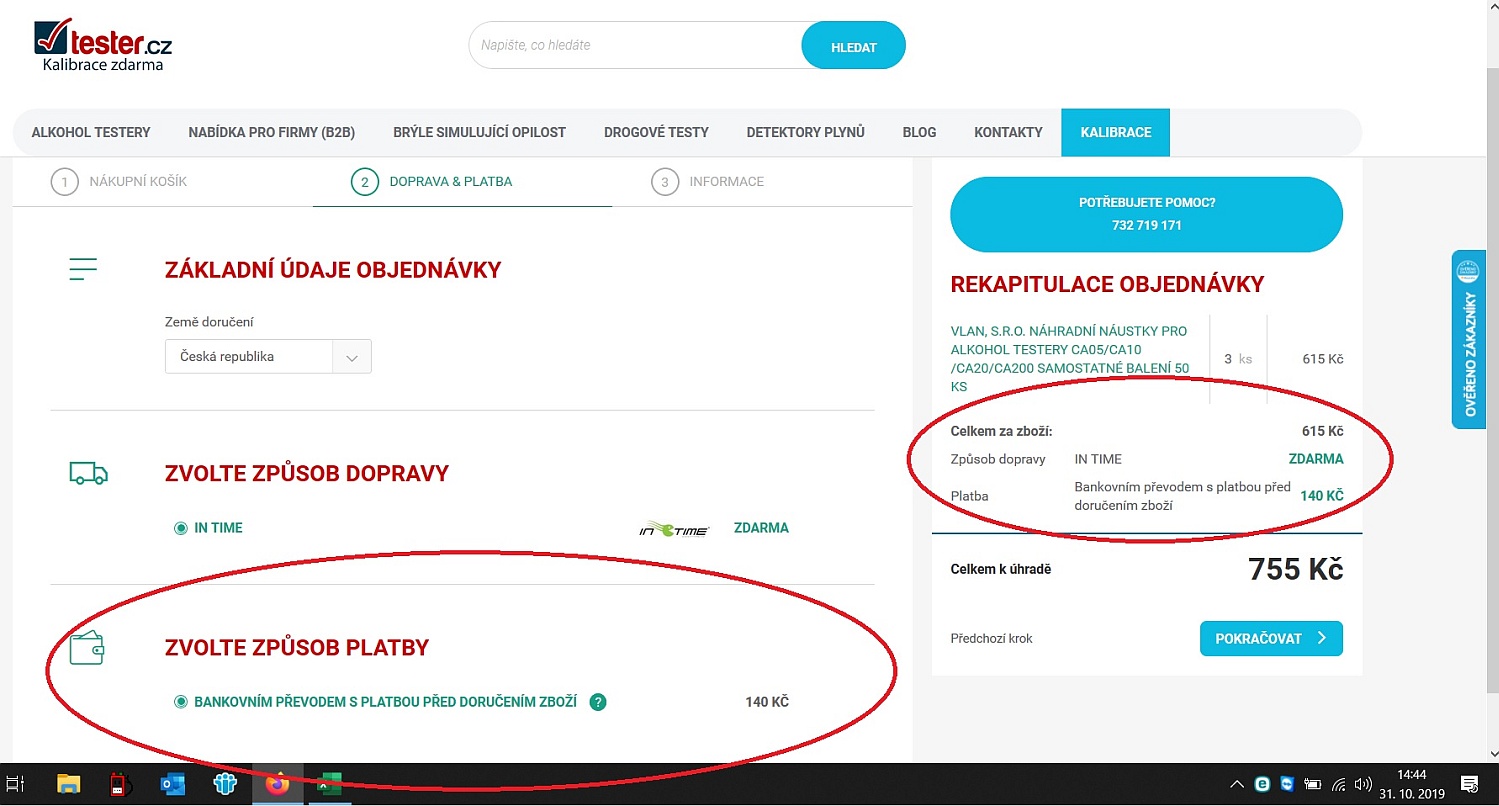
Task: Click the Task View taskbar icon
Action: tap(15, 784)
